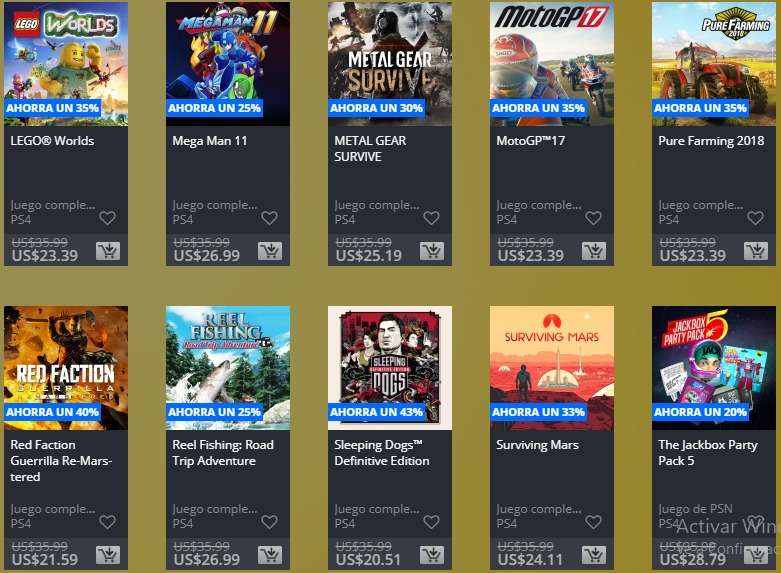Viewport: 781px width, 573px height.
Task: Add LEGO Worlds to the cart
Action: click(x=108, y=251)
